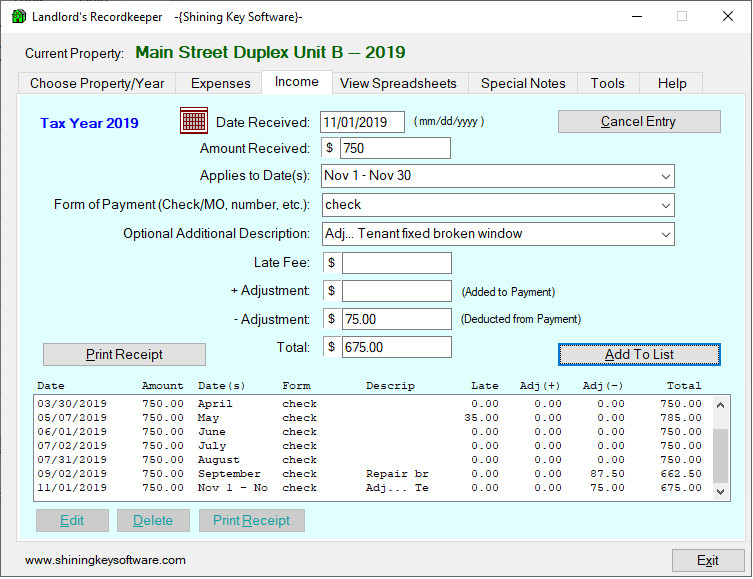
Task: Open the Help tab
Action: [x=672, y=83]
